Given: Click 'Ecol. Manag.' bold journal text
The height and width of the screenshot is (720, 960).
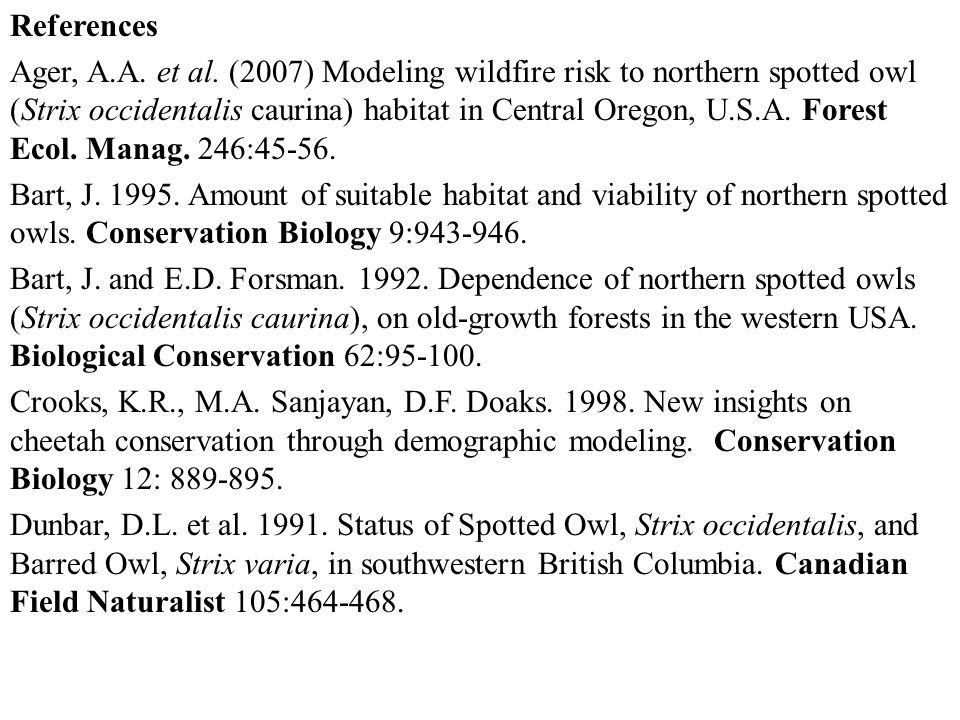Looking at the screenshot, I should 100,149.
